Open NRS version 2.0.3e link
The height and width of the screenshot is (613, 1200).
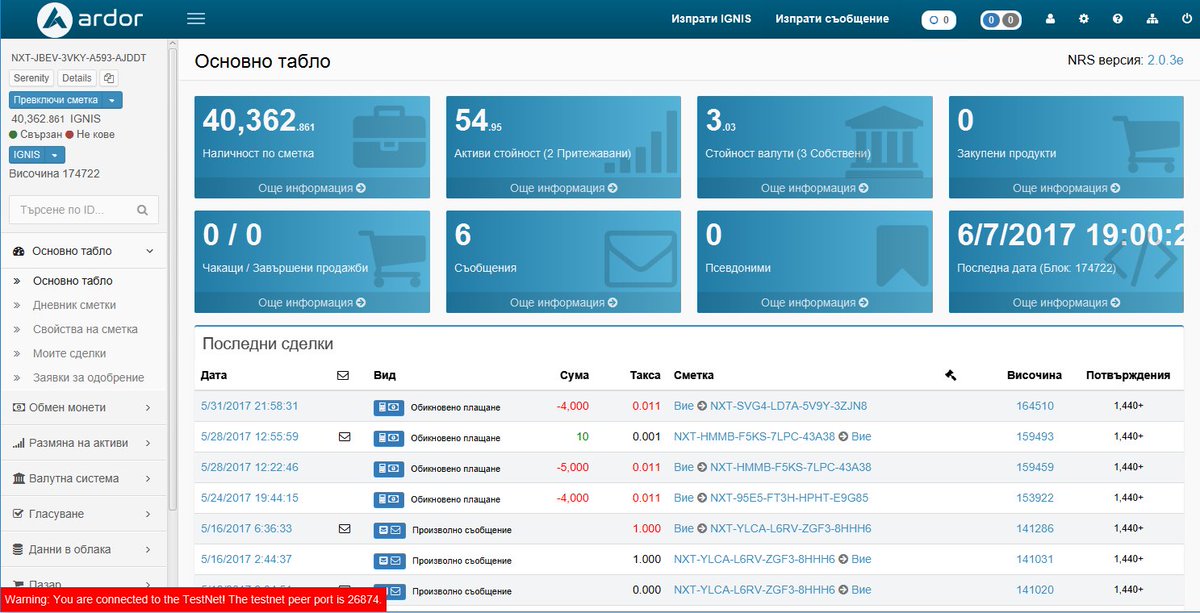pos(1165,61)
